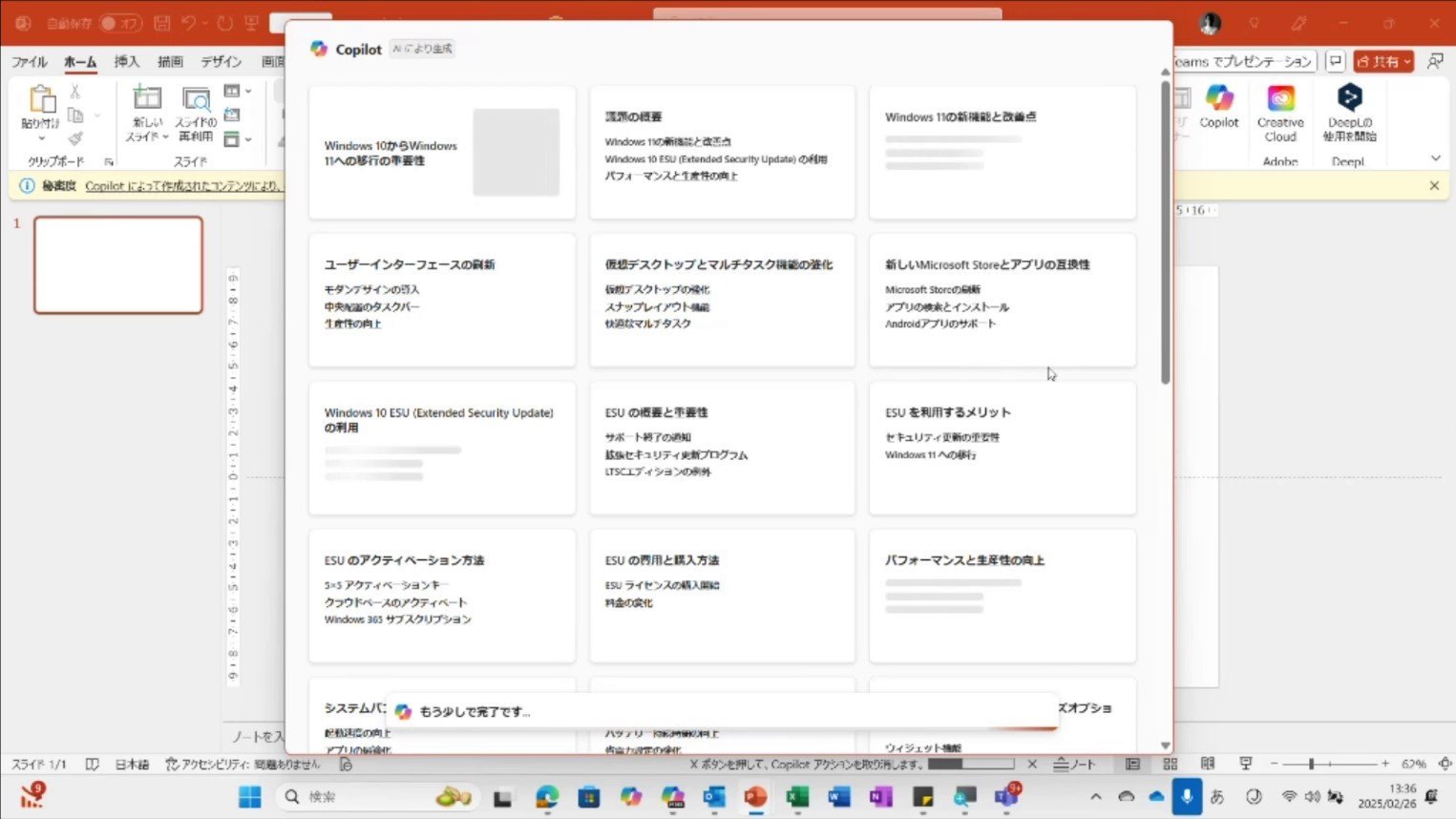This screenshot has width=1456, height=819.
Task: Click the AI により生成 badge
Action: pyautogui.click(x=422, y=49)
